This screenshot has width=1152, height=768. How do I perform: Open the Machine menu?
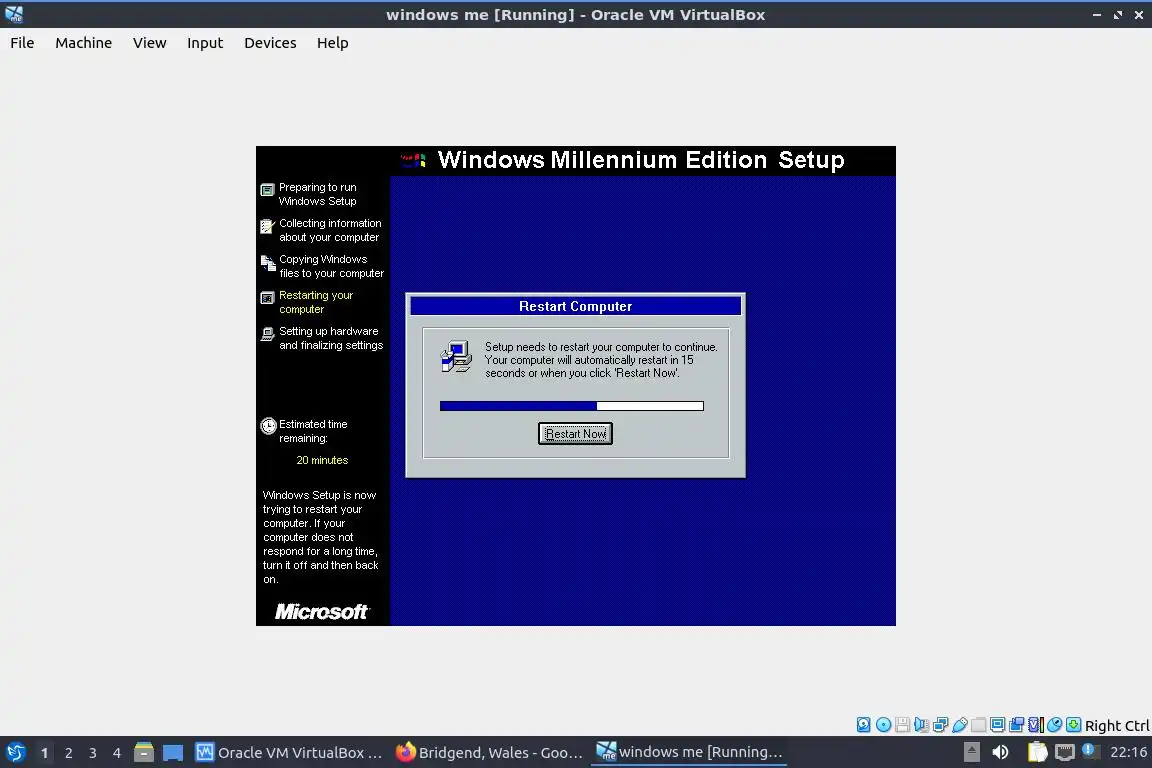pos(84,43)
